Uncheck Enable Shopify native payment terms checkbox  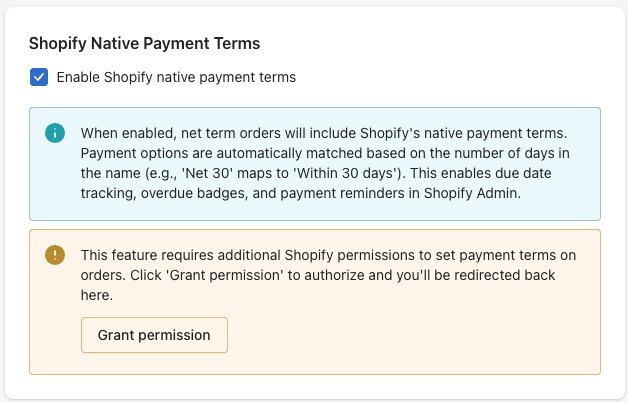click(38, 77)
